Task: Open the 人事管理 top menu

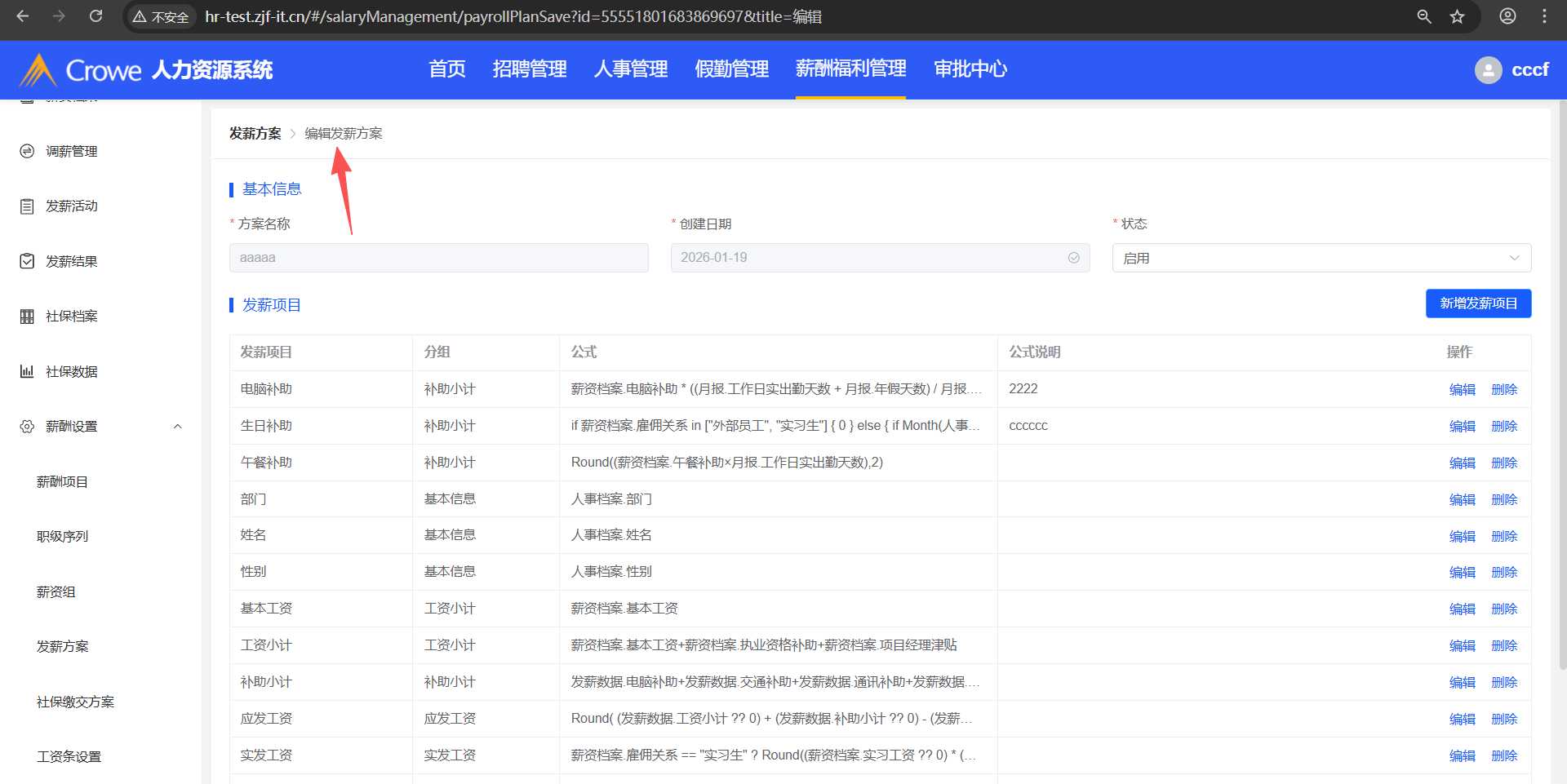Action: pyautogui.click(x=630, y=69)
